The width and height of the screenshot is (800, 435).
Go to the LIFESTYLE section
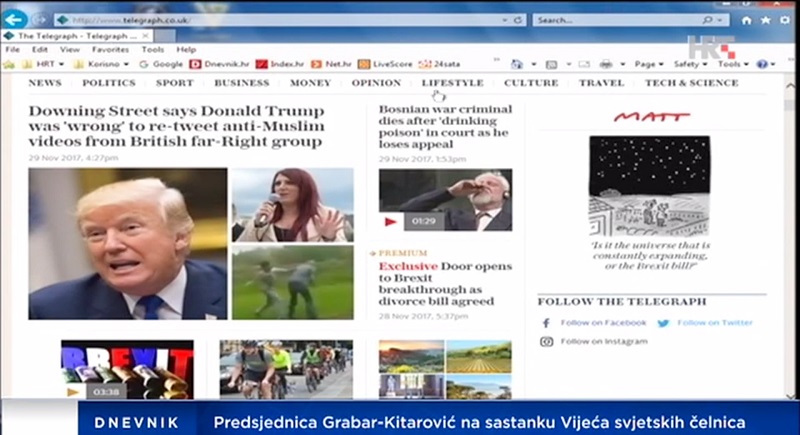[x=453, y=83]
